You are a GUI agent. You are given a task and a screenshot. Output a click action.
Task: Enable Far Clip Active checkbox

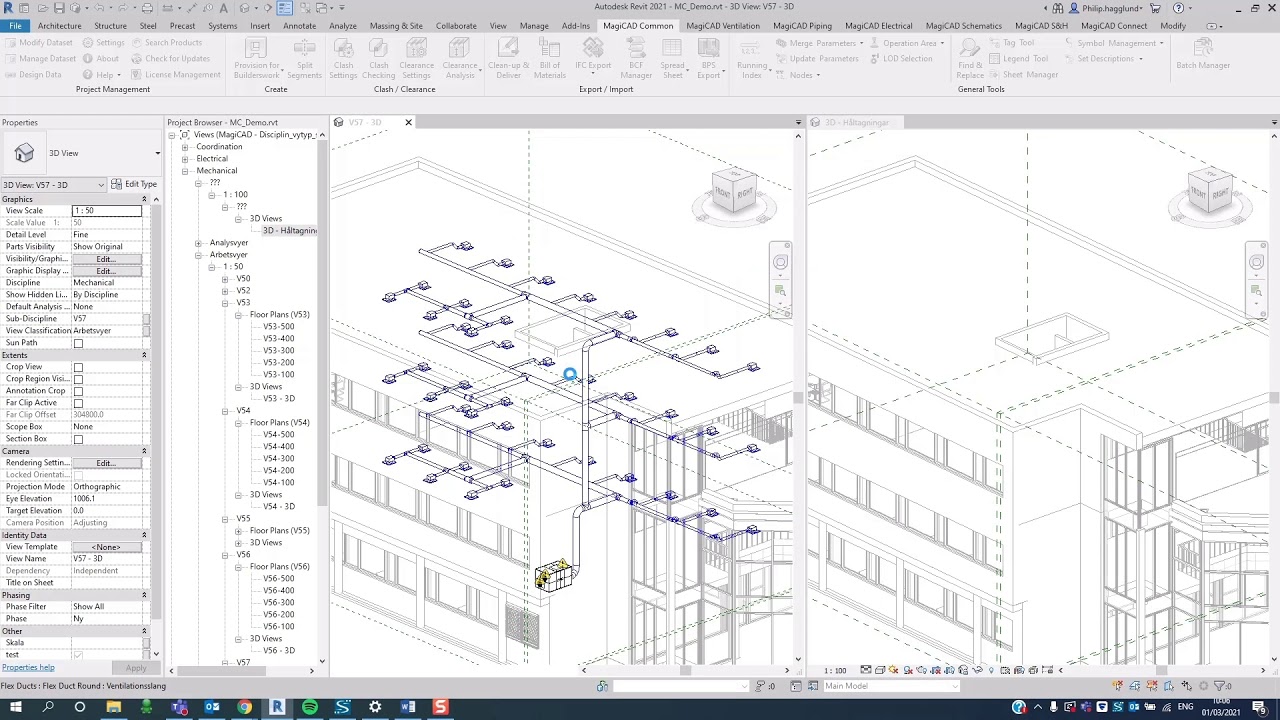point(78,403)
